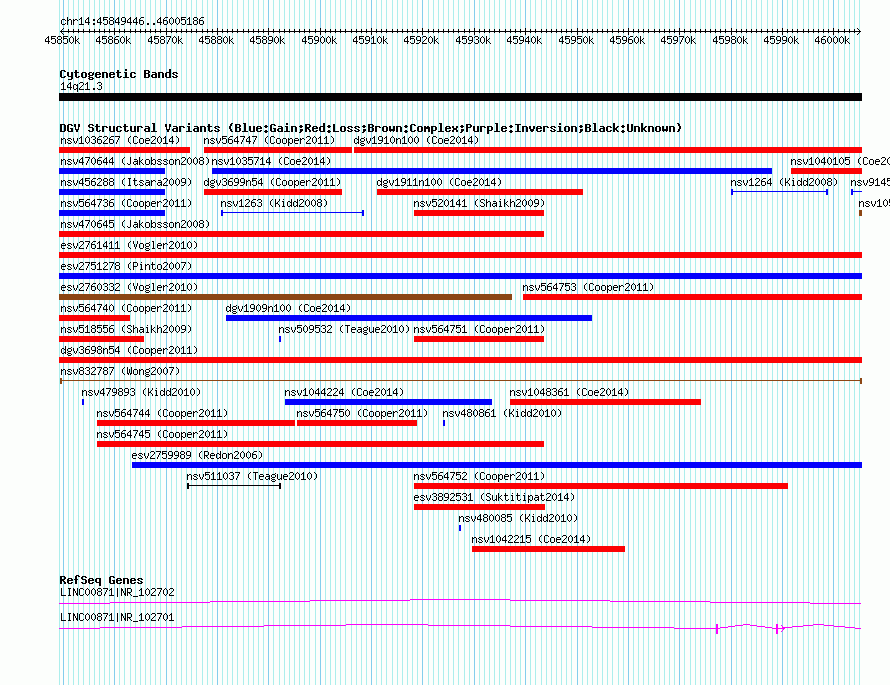890x685 pixels.
Task: Select nsv520141 (Shaikh2009) label
Action: 479,203
